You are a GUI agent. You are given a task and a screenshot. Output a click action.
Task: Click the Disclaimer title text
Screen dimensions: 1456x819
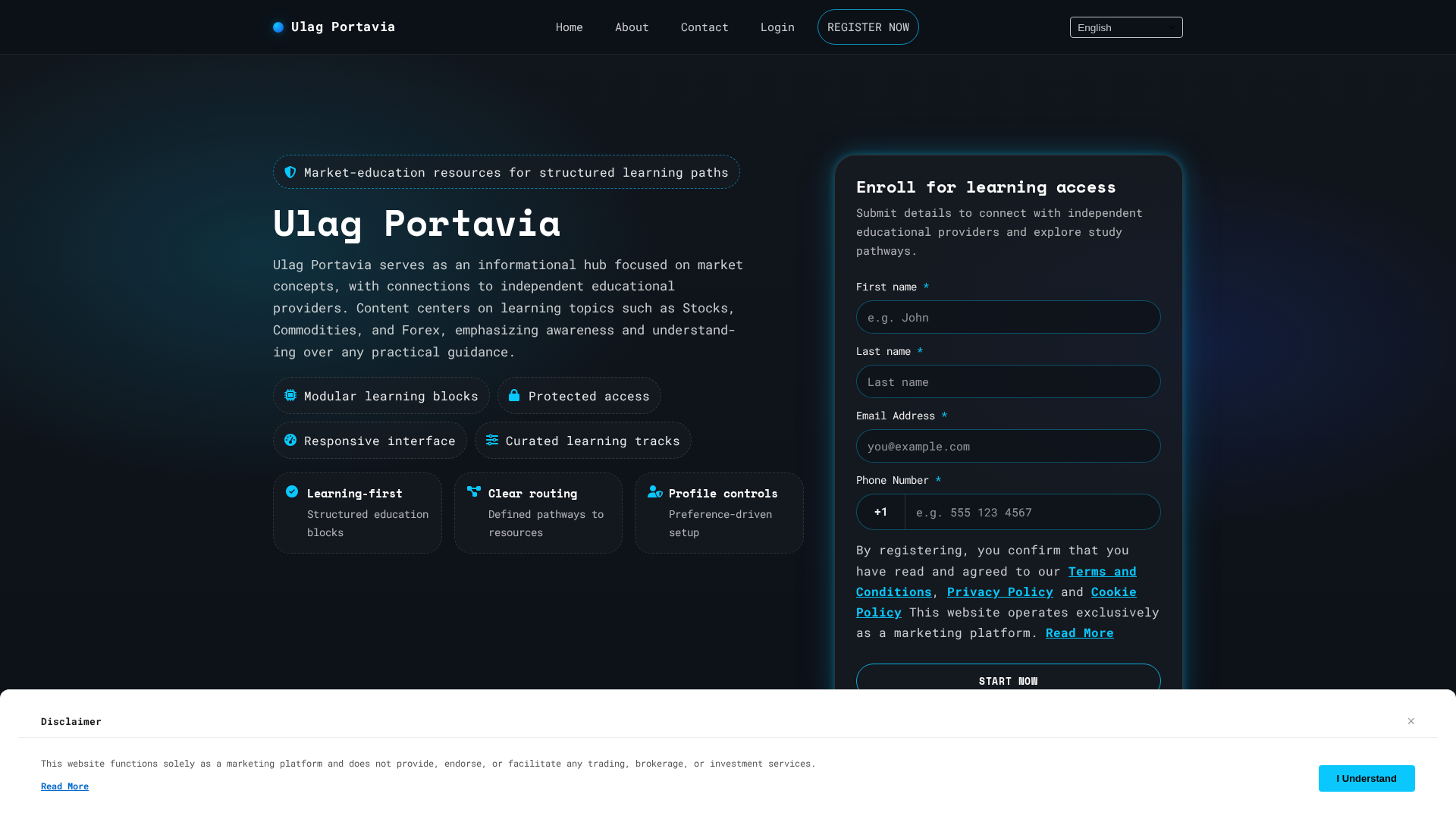click(x=71, y=721)
